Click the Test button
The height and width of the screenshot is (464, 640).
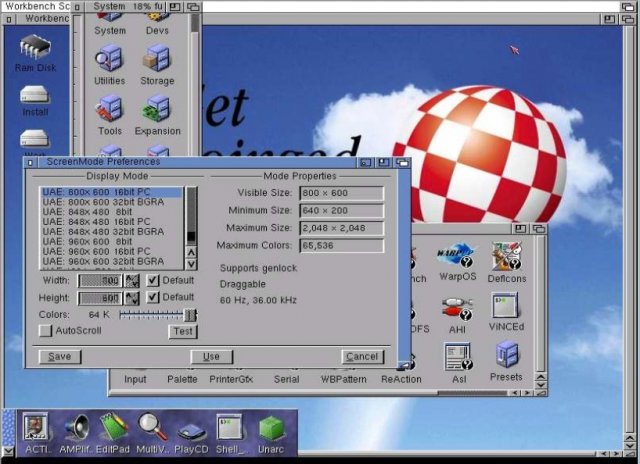(183, 331)
